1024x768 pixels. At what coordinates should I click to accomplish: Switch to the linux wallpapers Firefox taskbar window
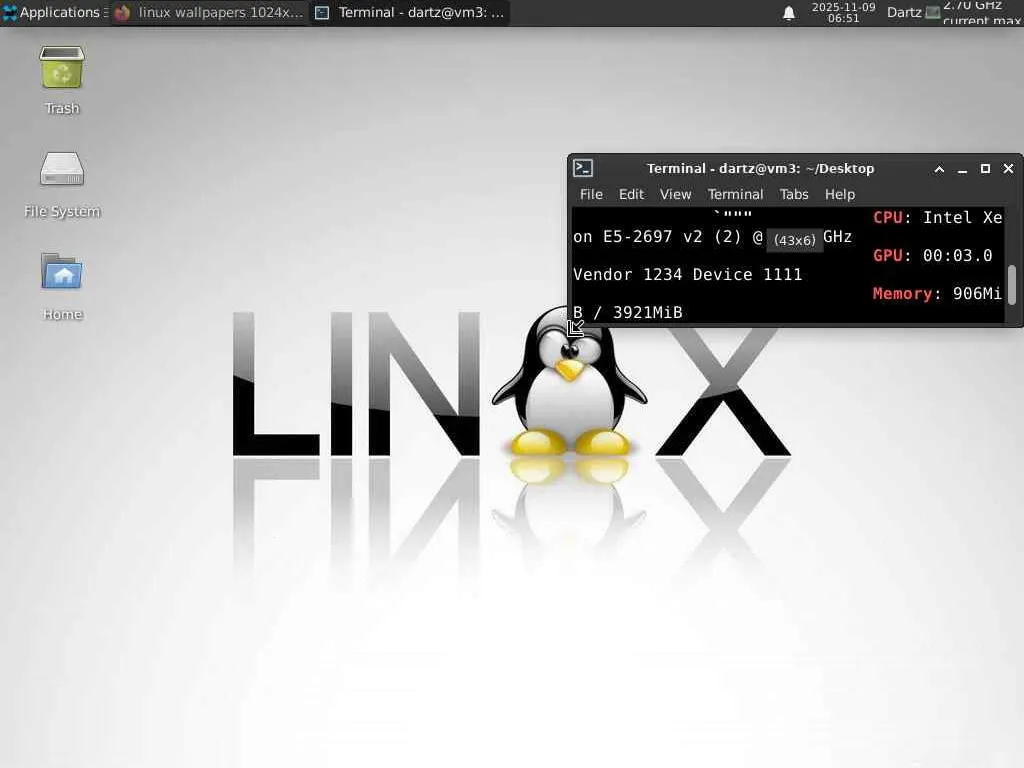209,12
